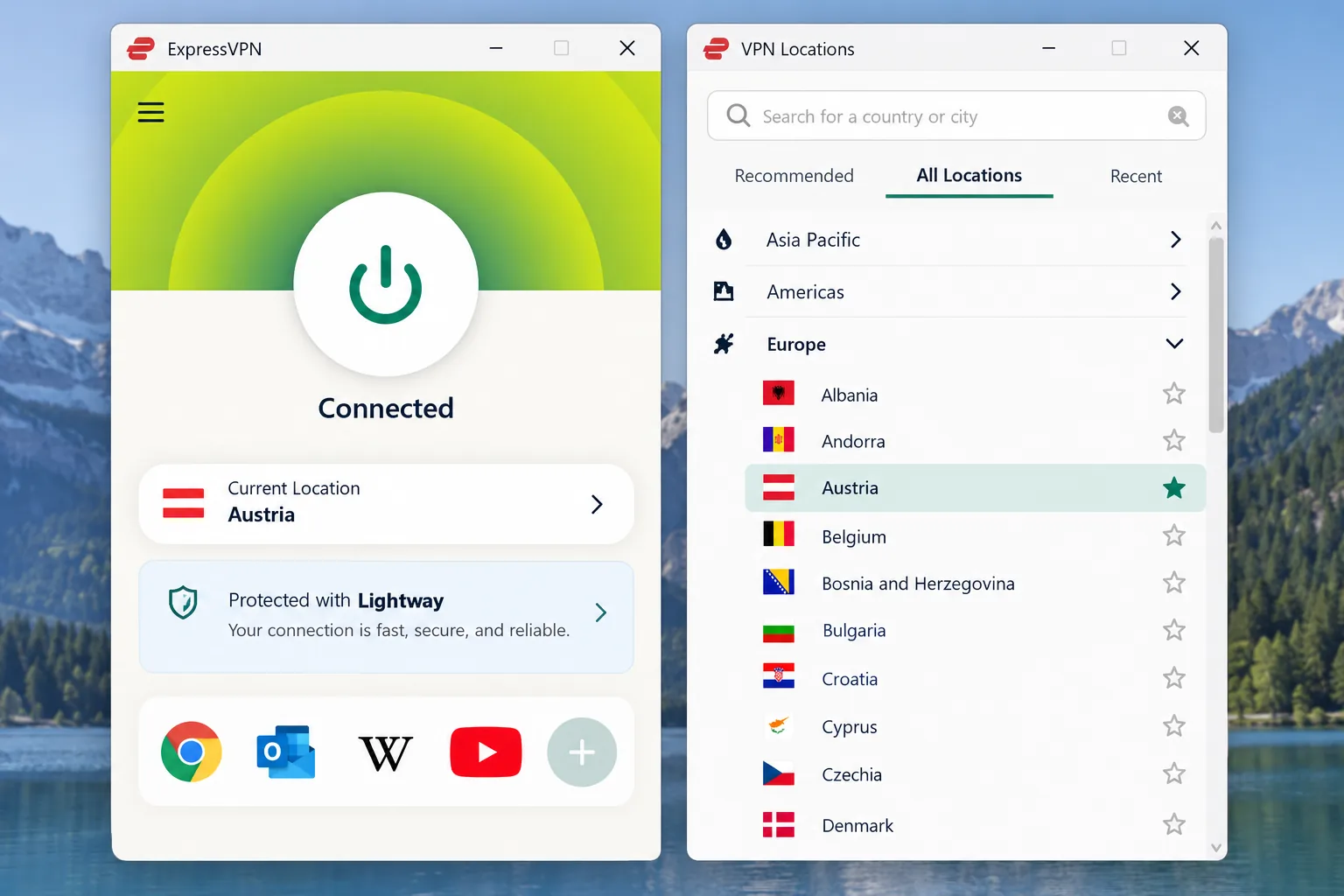Remove Austria from favorites star
The width and height of the screenshot is (1344, 896).
(1174, 487)
